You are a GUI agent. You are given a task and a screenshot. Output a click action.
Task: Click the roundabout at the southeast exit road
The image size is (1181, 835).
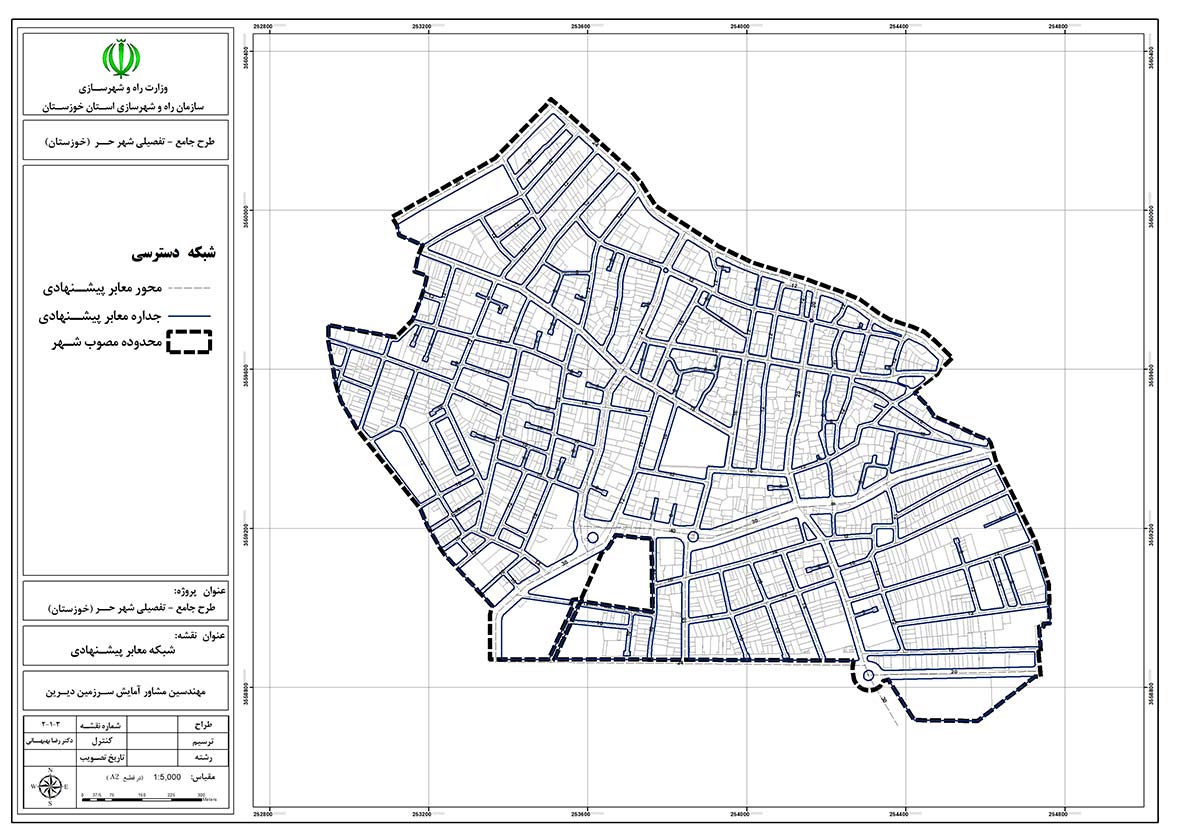[868, 675]
